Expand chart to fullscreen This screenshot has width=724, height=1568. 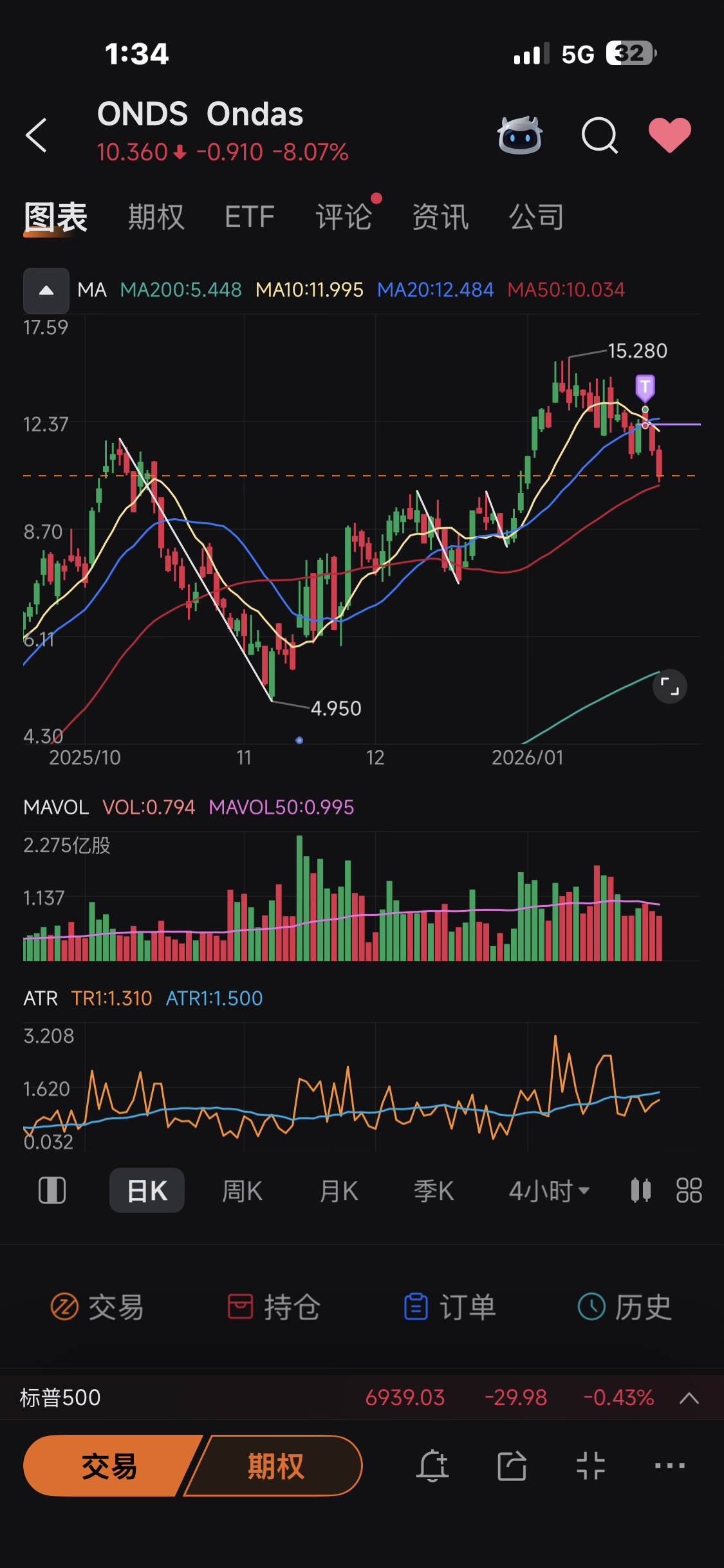click(669, 686)
